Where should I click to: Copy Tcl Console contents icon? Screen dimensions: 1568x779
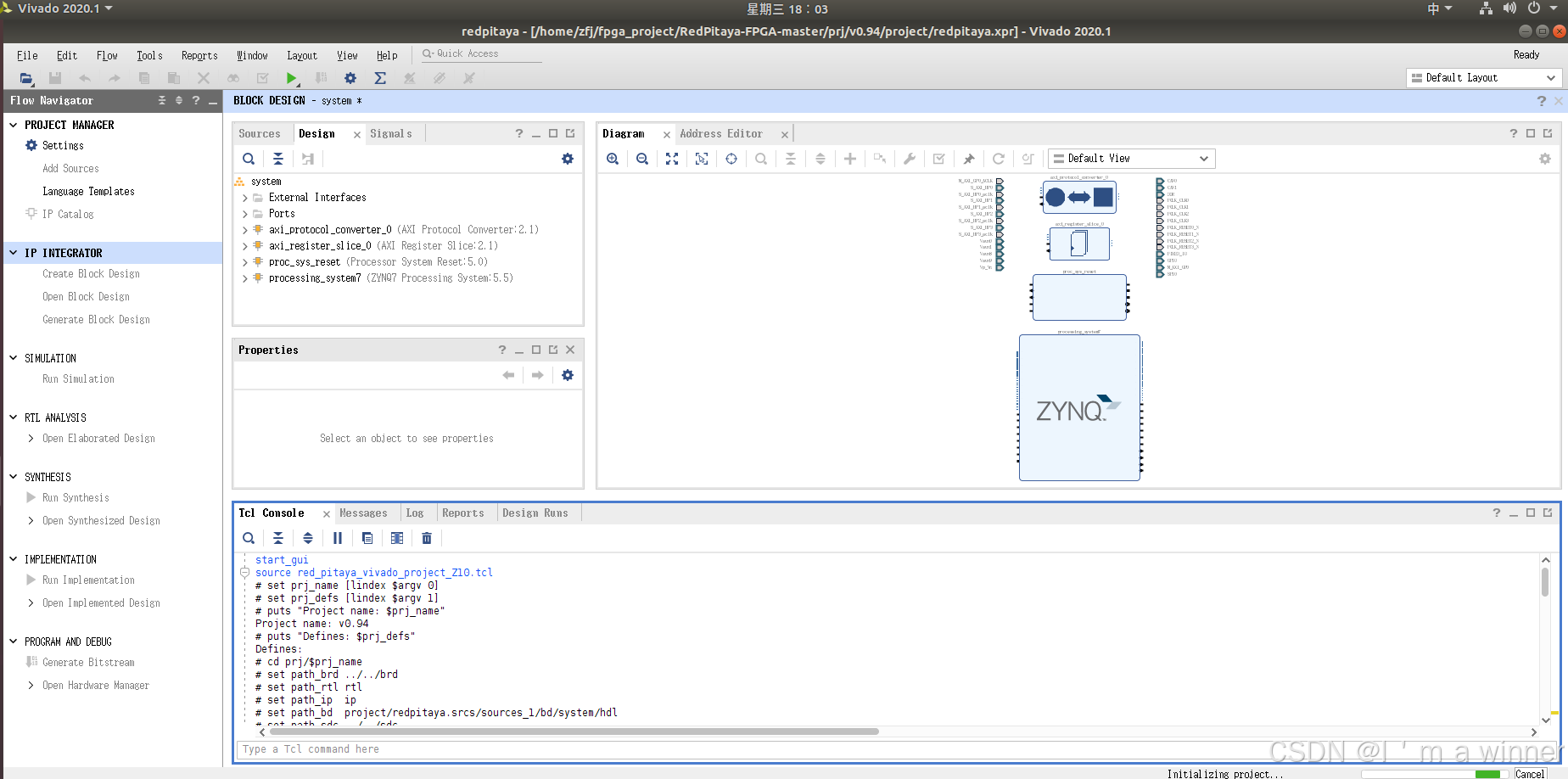coord(367,538)
